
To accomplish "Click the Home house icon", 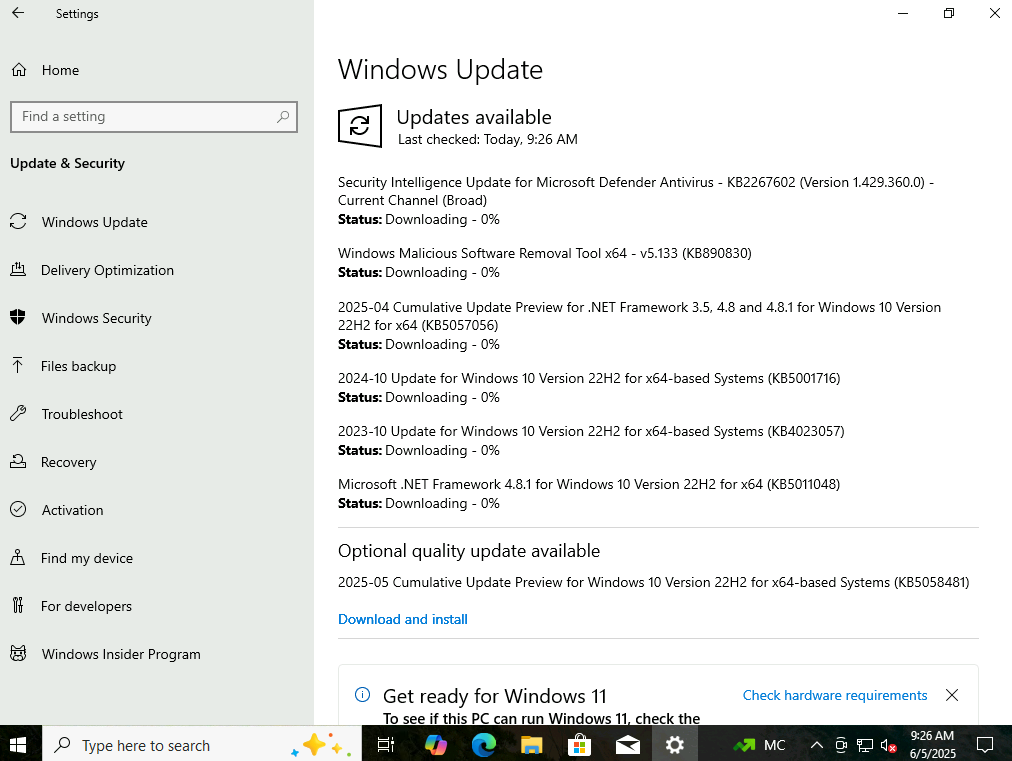I will pos(19,70).
